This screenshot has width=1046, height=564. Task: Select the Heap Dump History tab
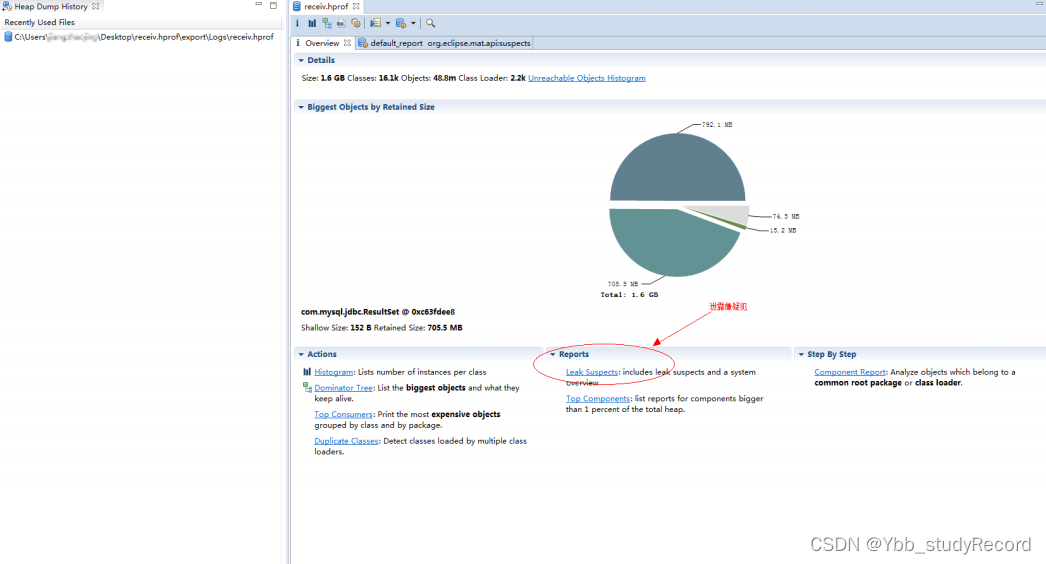tap(51, 6)
